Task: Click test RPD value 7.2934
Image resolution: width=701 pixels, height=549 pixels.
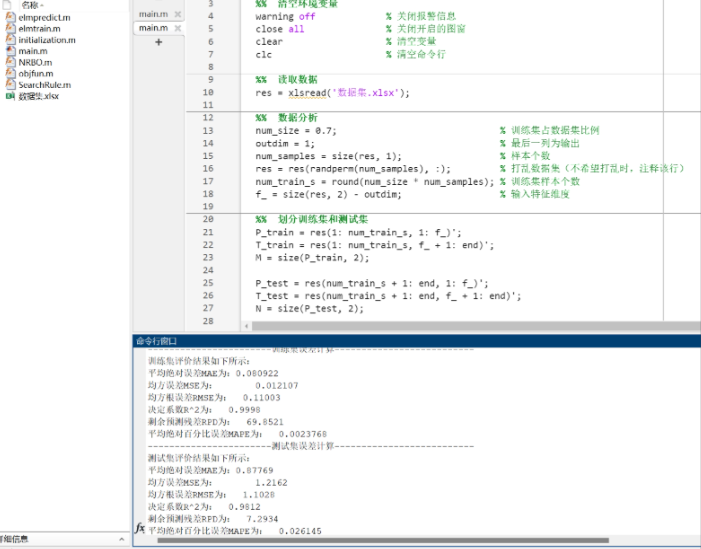Action: 262,519
